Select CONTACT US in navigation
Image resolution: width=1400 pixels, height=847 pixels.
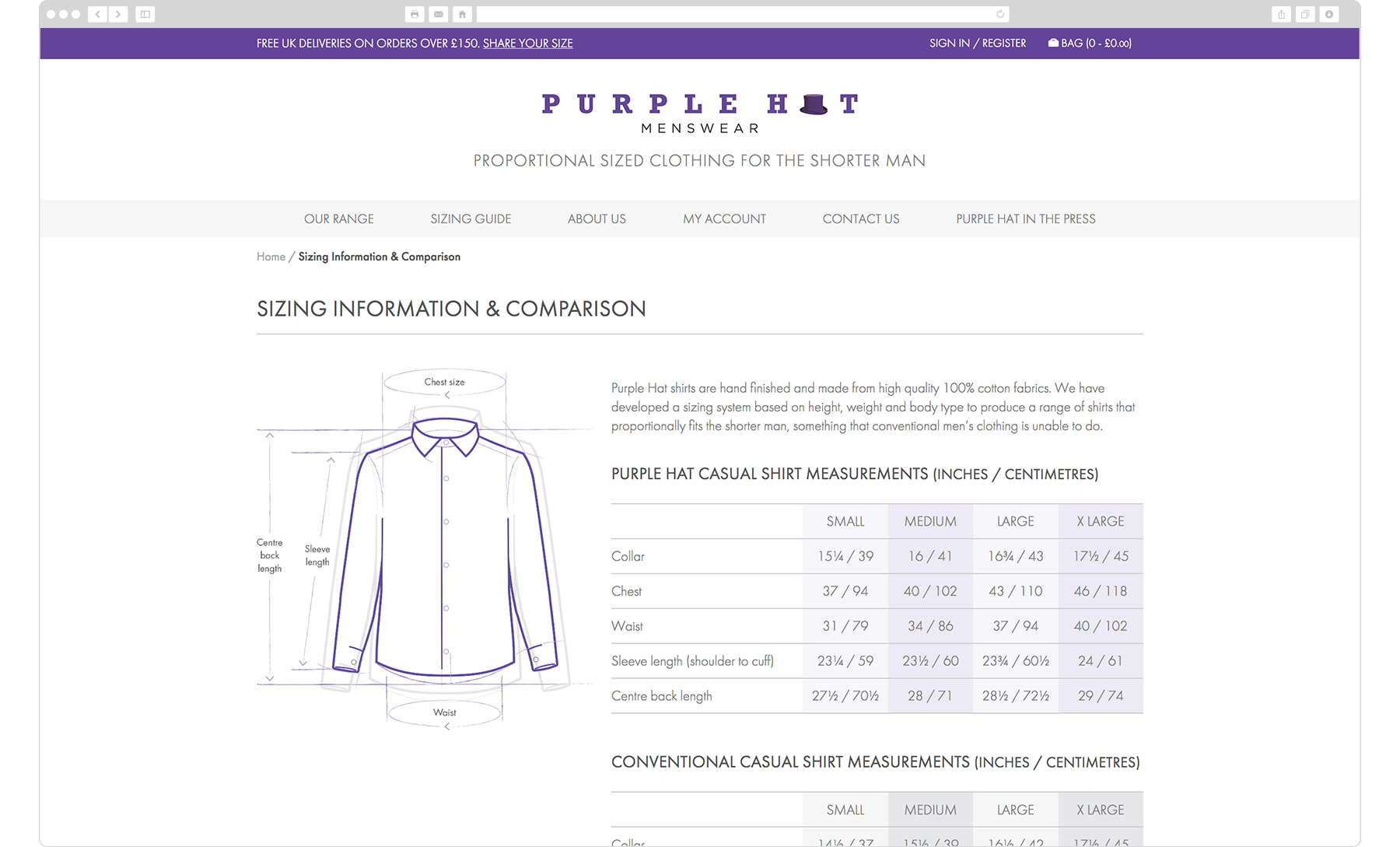coord(861,219)
